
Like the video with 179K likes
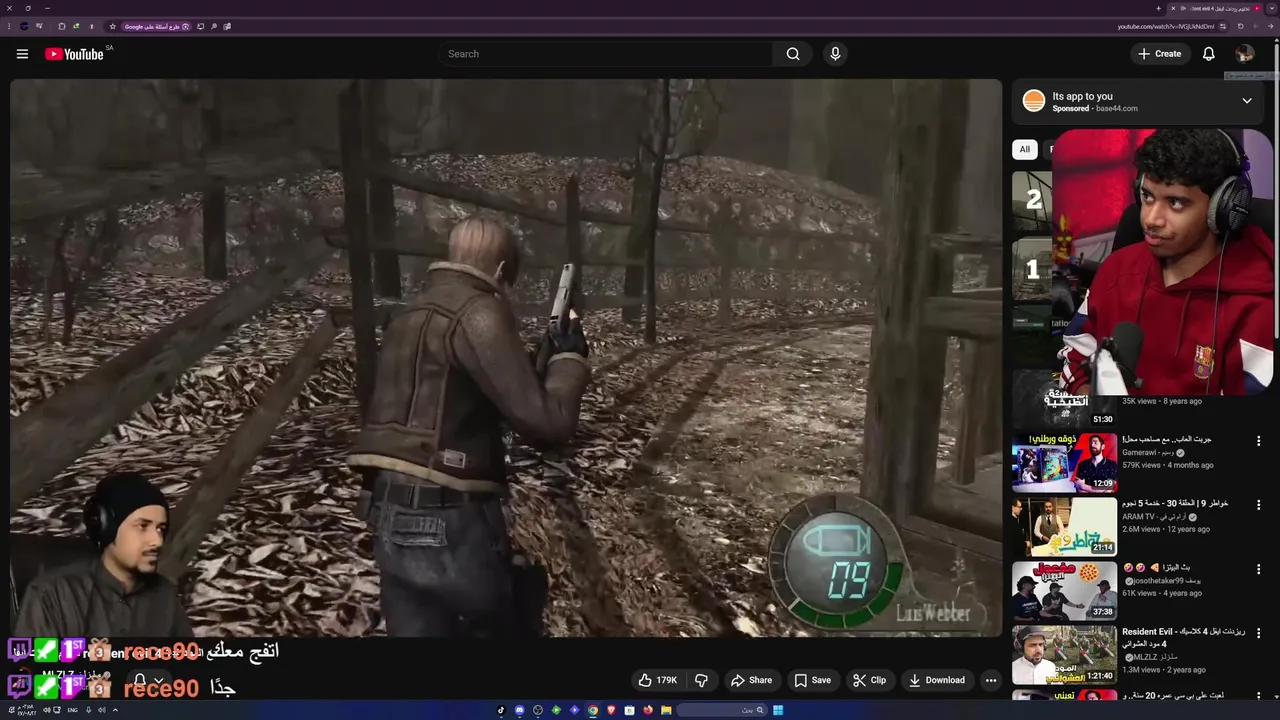[658, 680]
